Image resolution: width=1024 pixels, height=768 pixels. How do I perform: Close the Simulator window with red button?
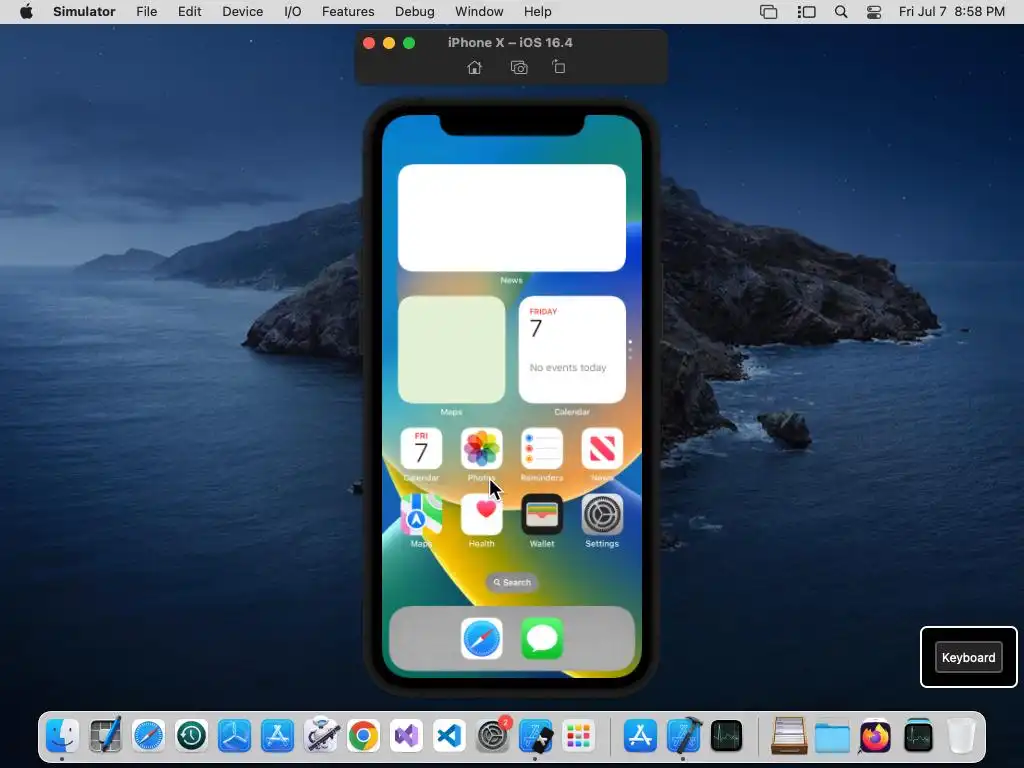pos(369,43)
